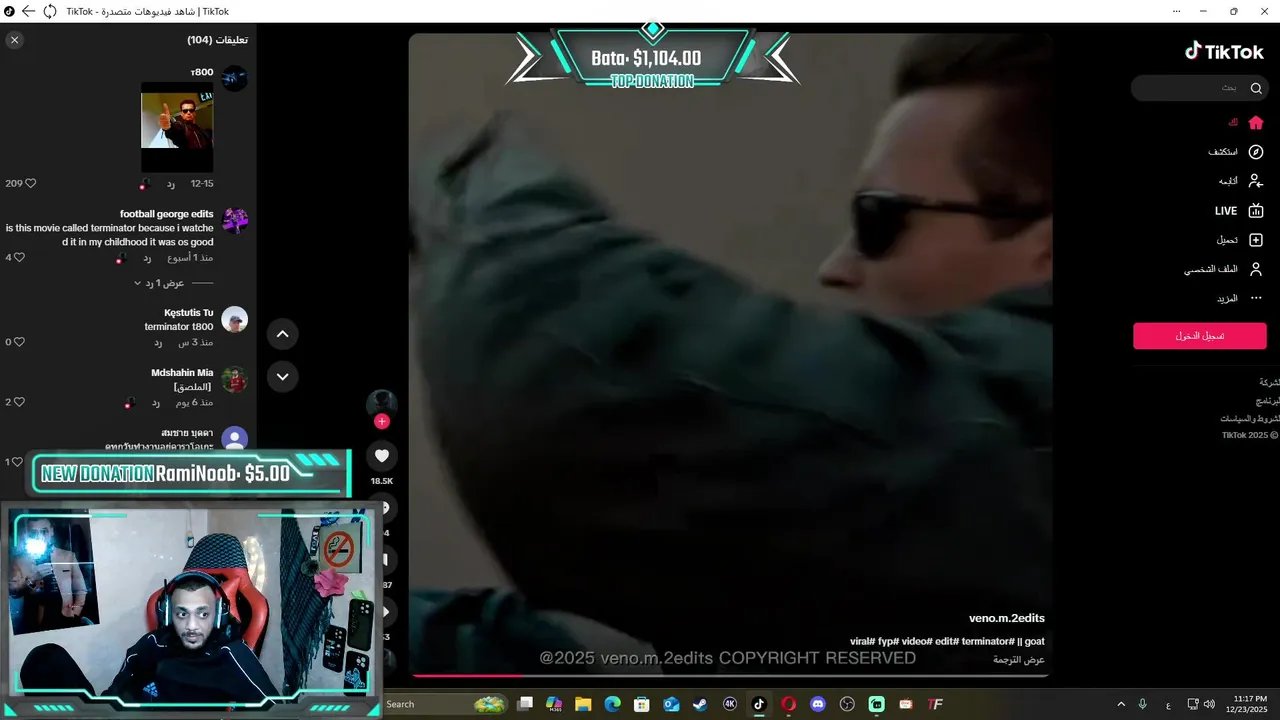The height and width of the screenshot is (720, 1280).
Task: Click the microphone tray icon
Action: tap(1142, 704)
